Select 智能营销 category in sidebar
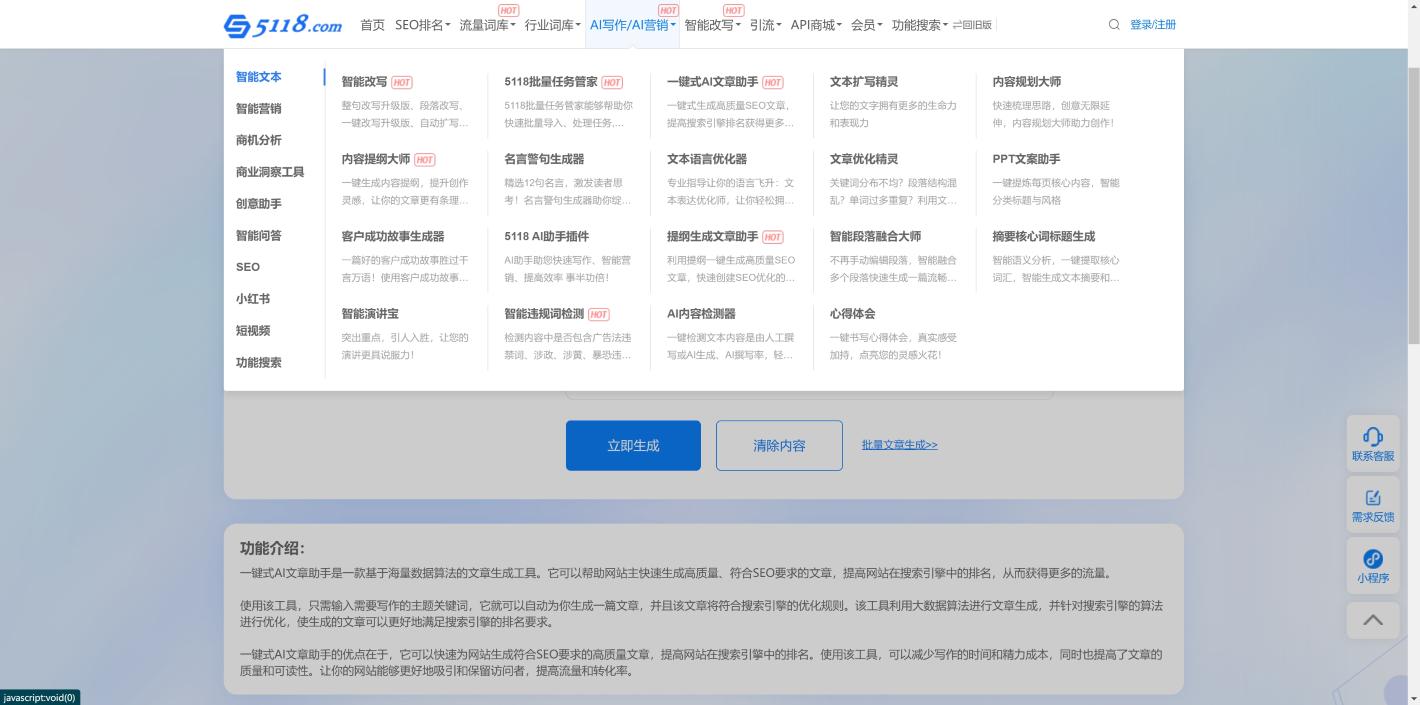This screenshot has height=705, width=1420. pyautogui.click(x=259, y=109)
